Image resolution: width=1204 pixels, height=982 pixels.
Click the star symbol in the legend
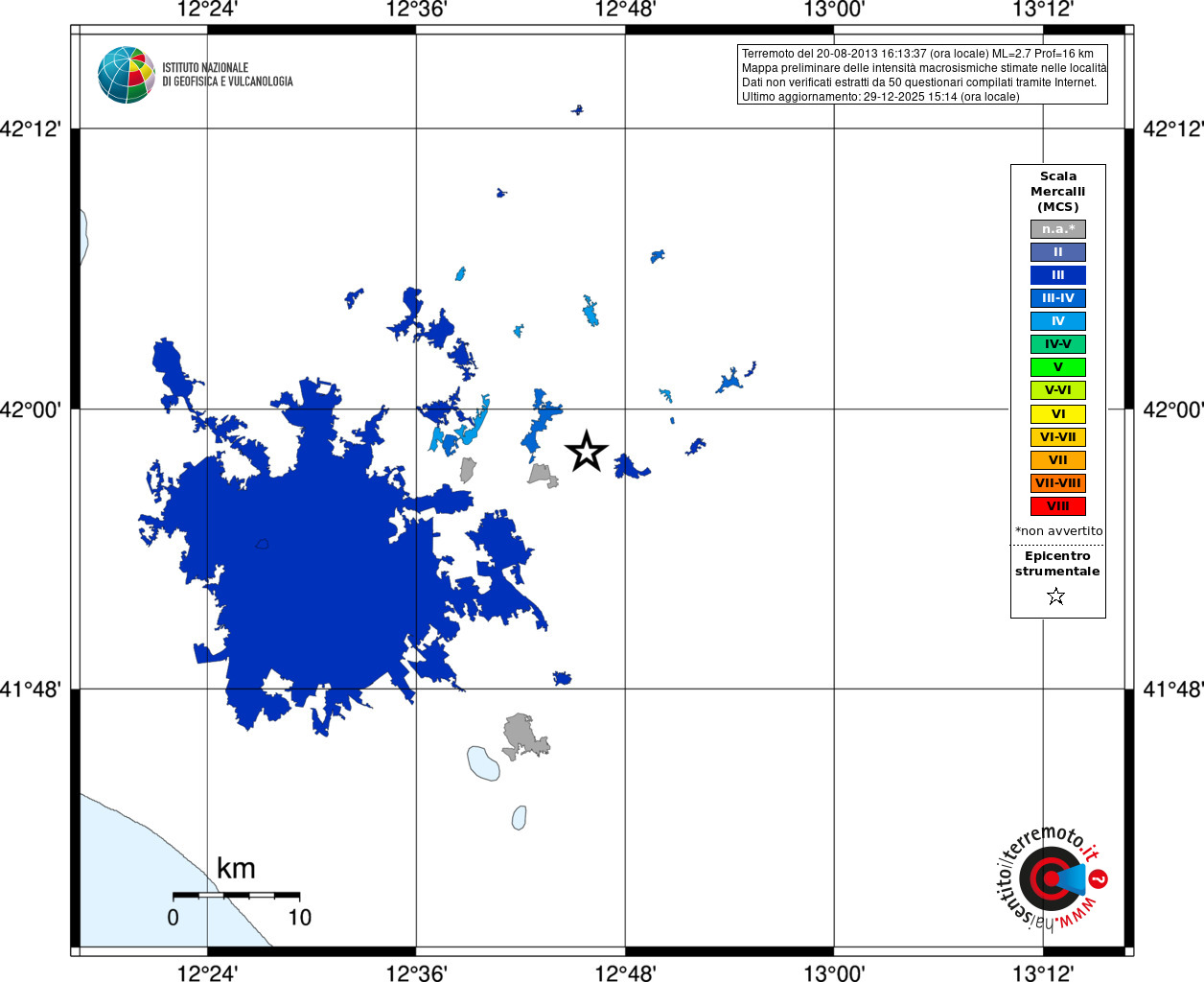[1056, 596]
